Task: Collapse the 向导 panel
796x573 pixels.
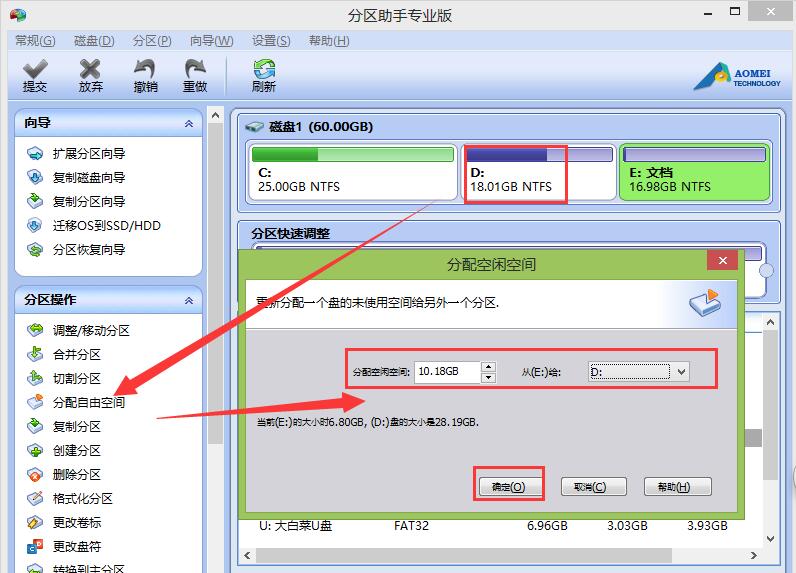Action: click(x=189, y=123)
